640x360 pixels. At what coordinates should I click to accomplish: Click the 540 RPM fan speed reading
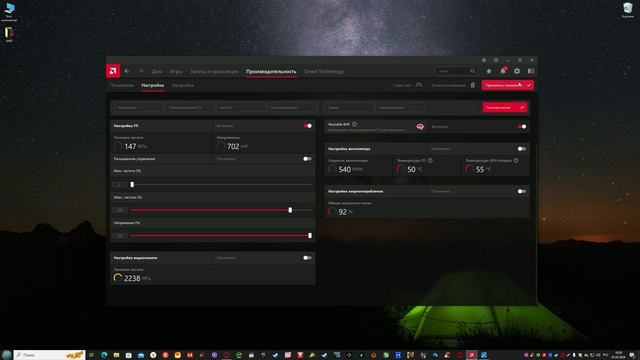345,169
